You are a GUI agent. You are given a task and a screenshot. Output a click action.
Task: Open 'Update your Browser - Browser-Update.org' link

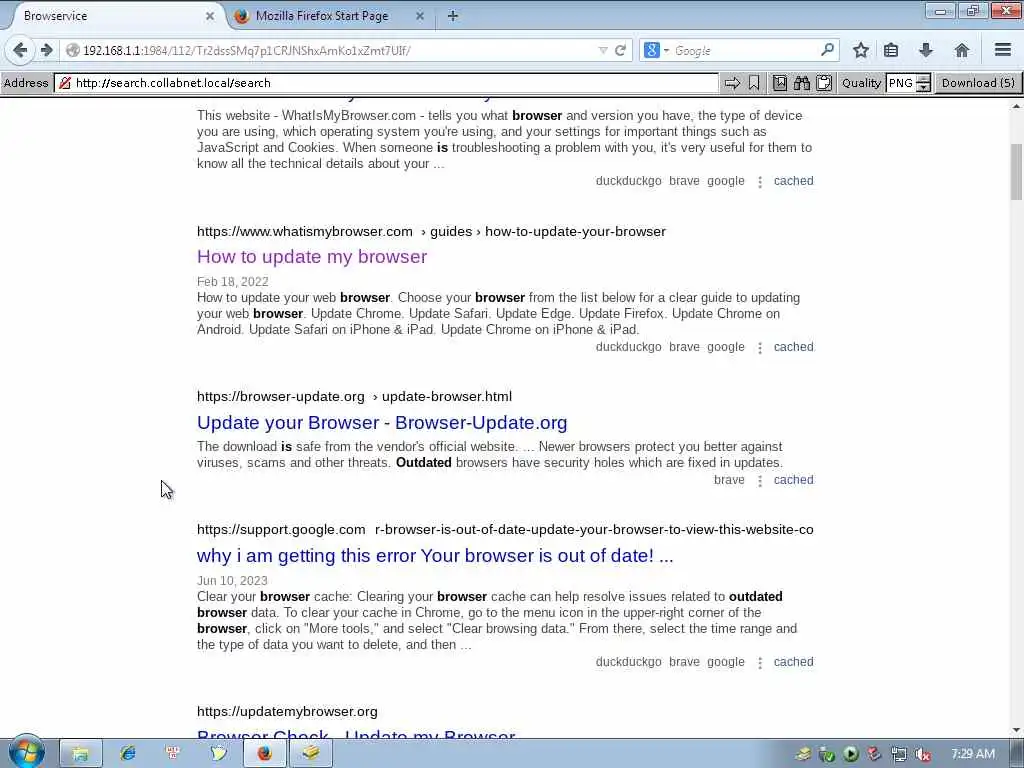pos(382,423)
